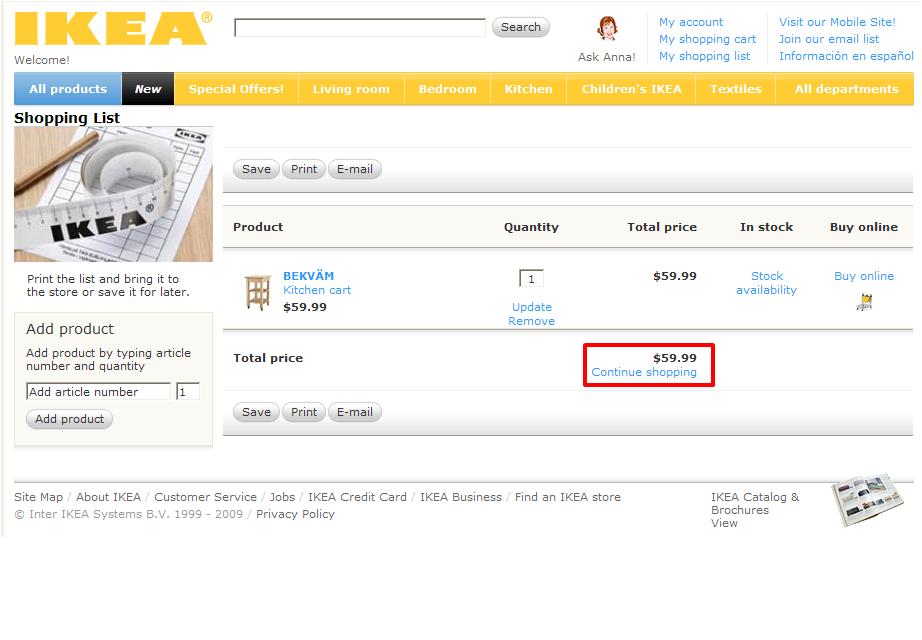Image resolution: width=922 pixels, height=640 pixels.
Task: Click the upper E-mail button
Action: tap(355, 169)
